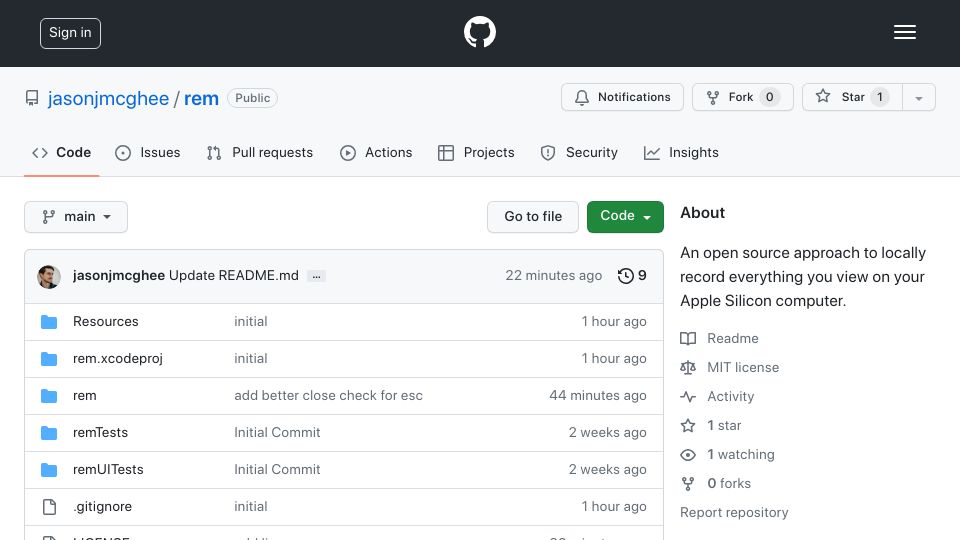Image resolution: width=960 pixels, height=540 pixels.
Task: Click the Code tab brackets icon
Action: pos(40,152)
